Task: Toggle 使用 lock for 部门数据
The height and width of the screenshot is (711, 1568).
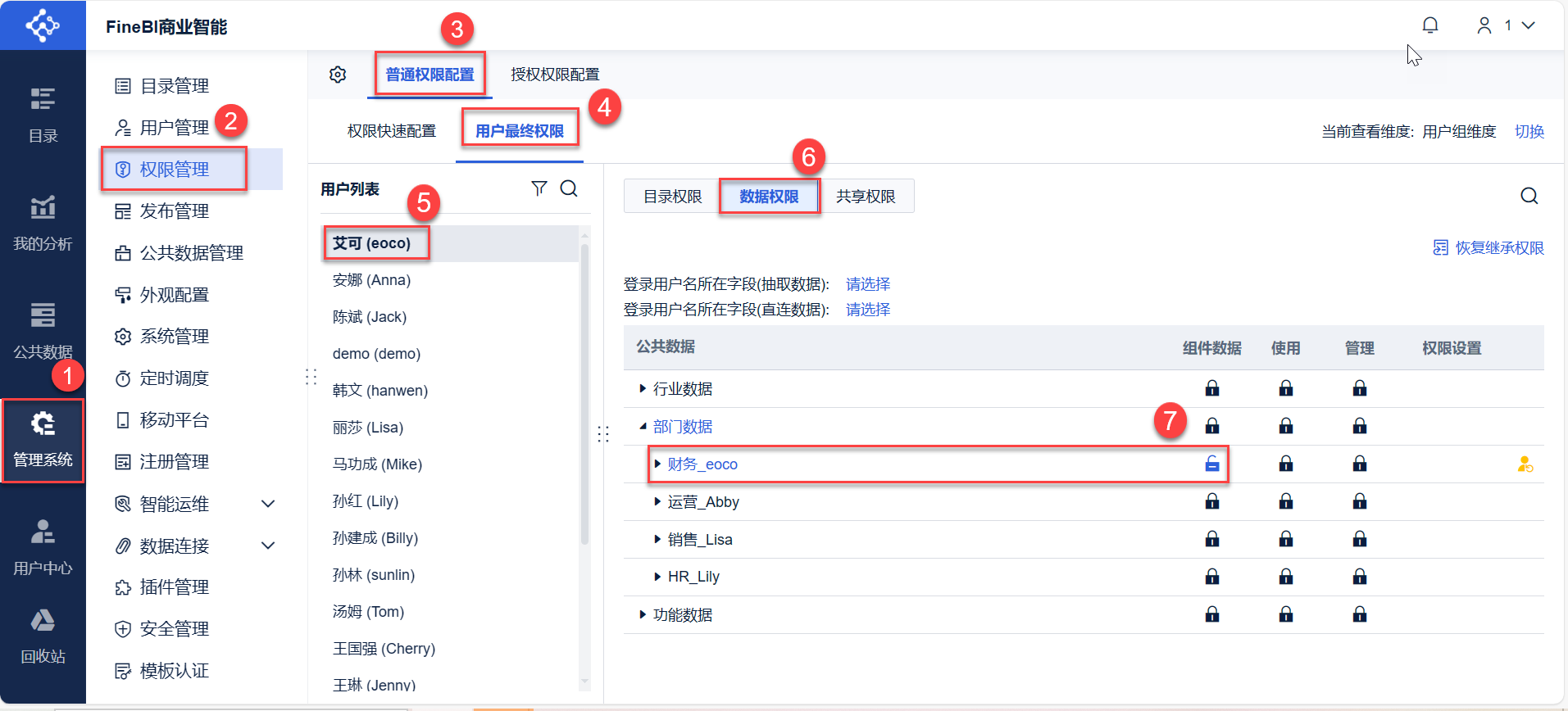Action: (1286, 426)
